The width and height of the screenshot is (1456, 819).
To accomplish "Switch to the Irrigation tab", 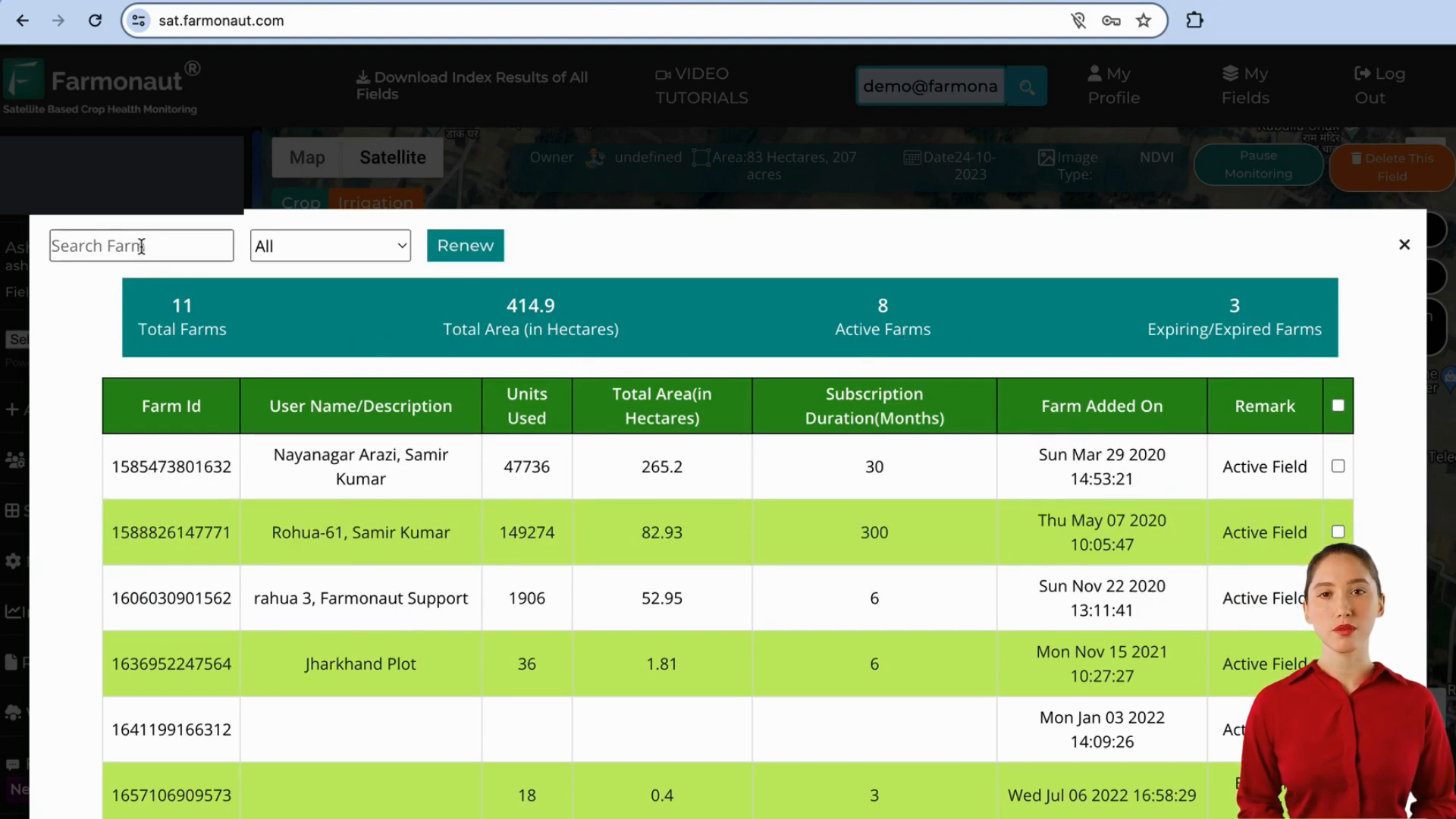I will (x=376, y=203).
